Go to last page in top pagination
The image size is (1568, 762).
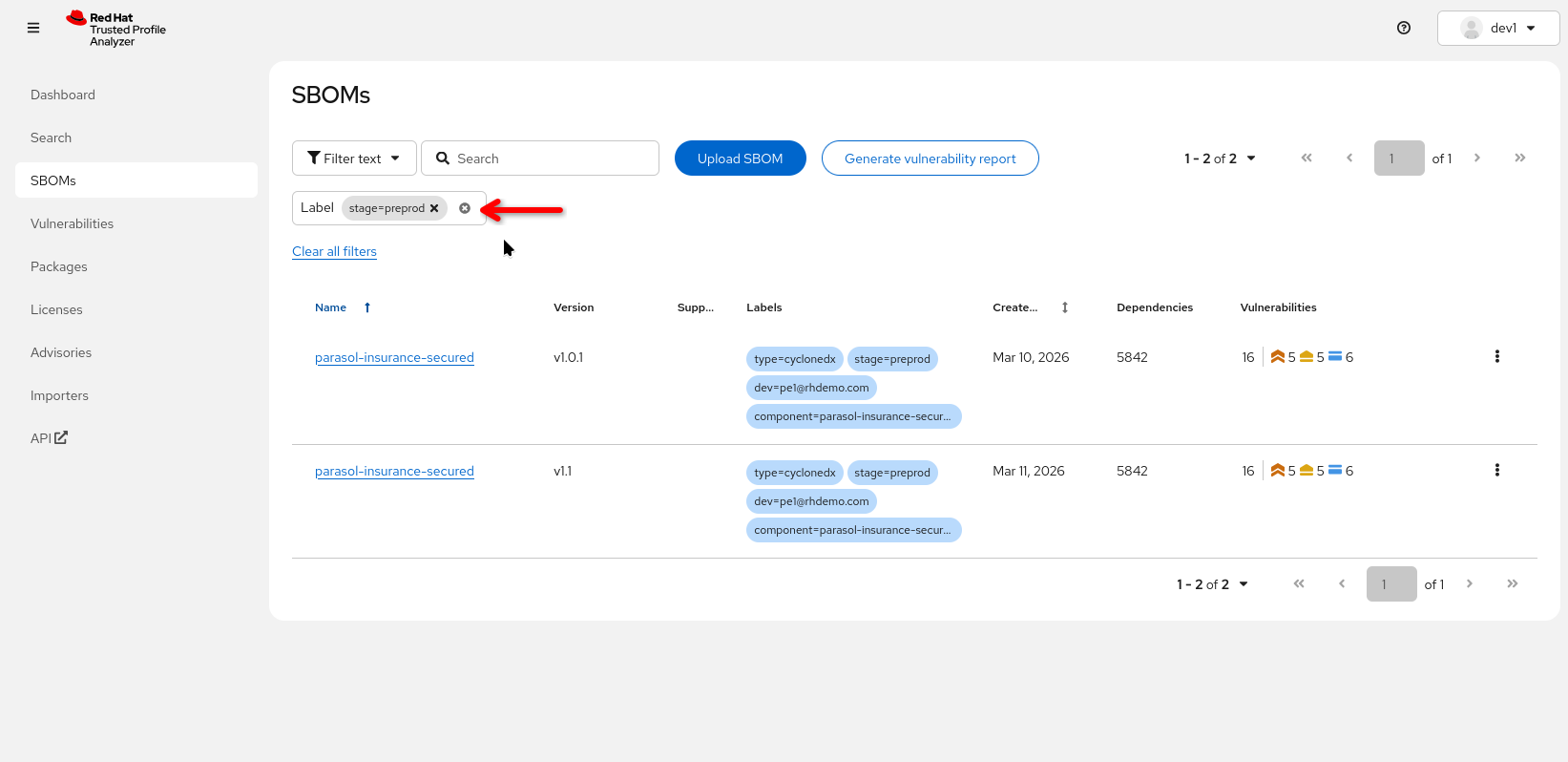pyautogui.click(x=1520, y=159)
